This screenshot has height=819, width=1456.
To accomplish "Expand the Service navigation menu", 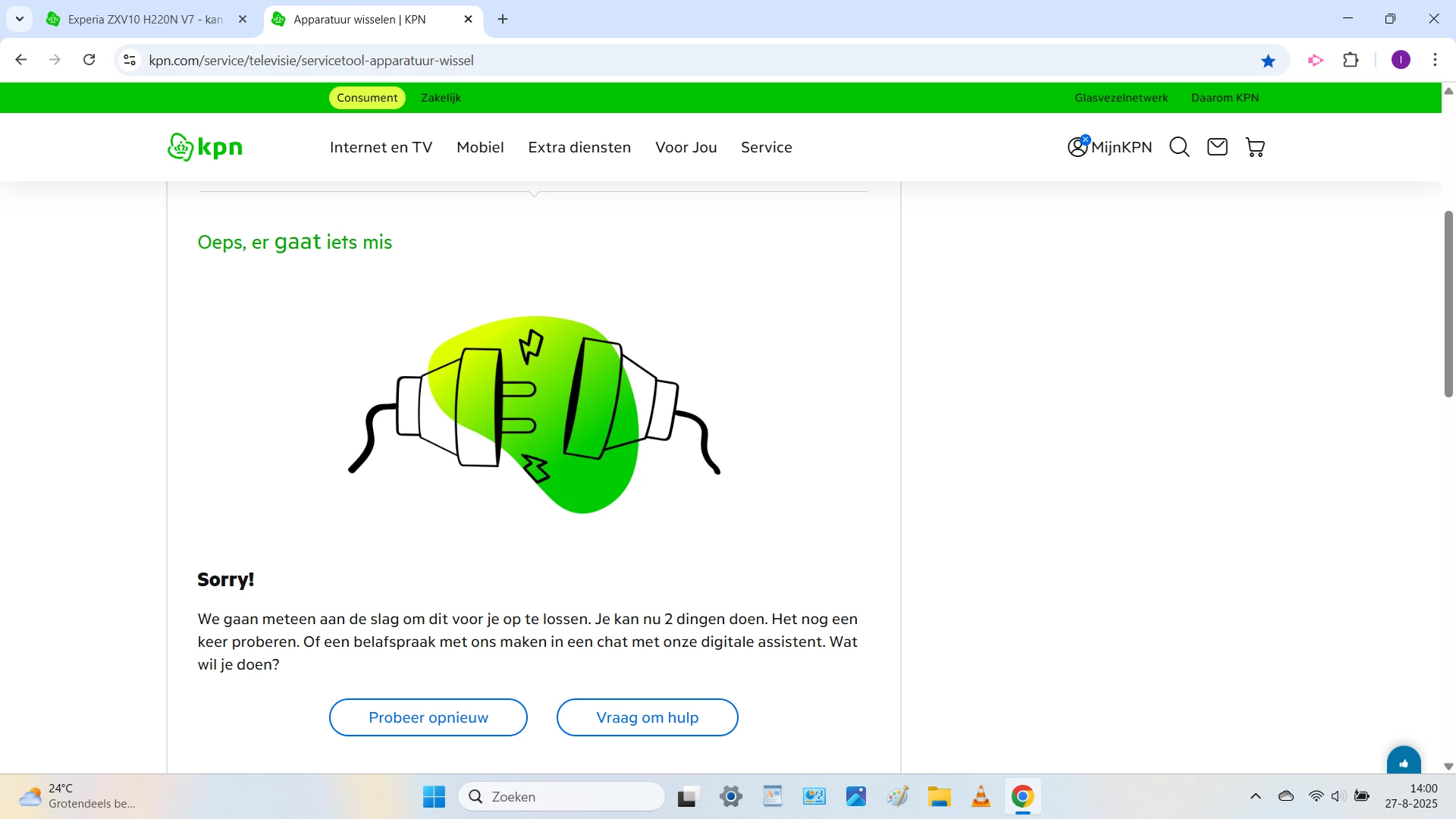I will point(766,147).
